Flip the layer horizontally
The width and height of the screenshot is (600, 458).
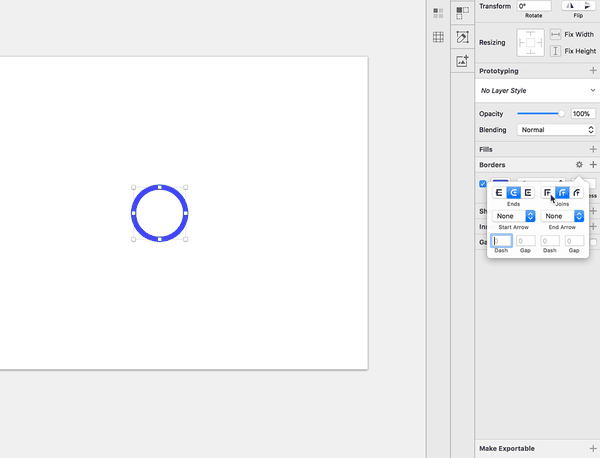(x=570, y=6)
